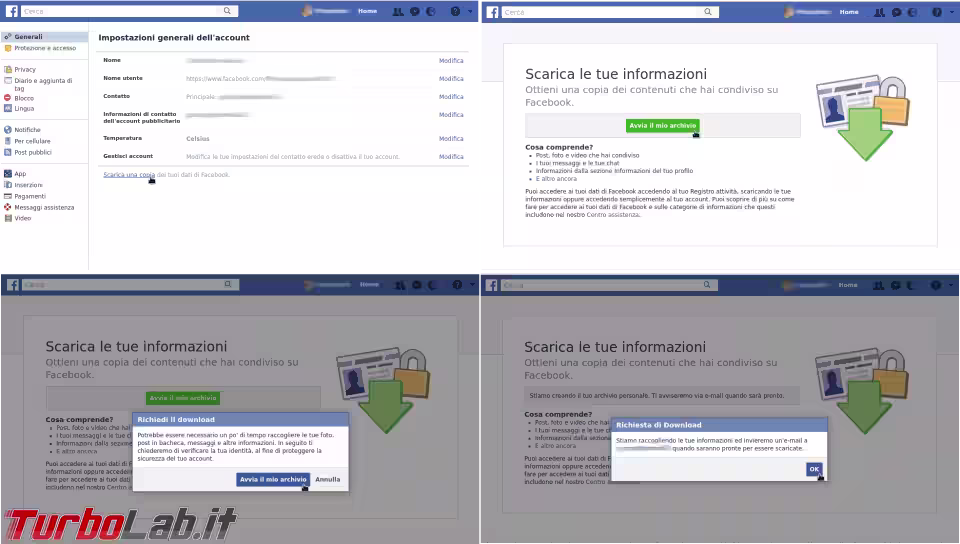Click the App icon in the sidebar

click(7, 174)
